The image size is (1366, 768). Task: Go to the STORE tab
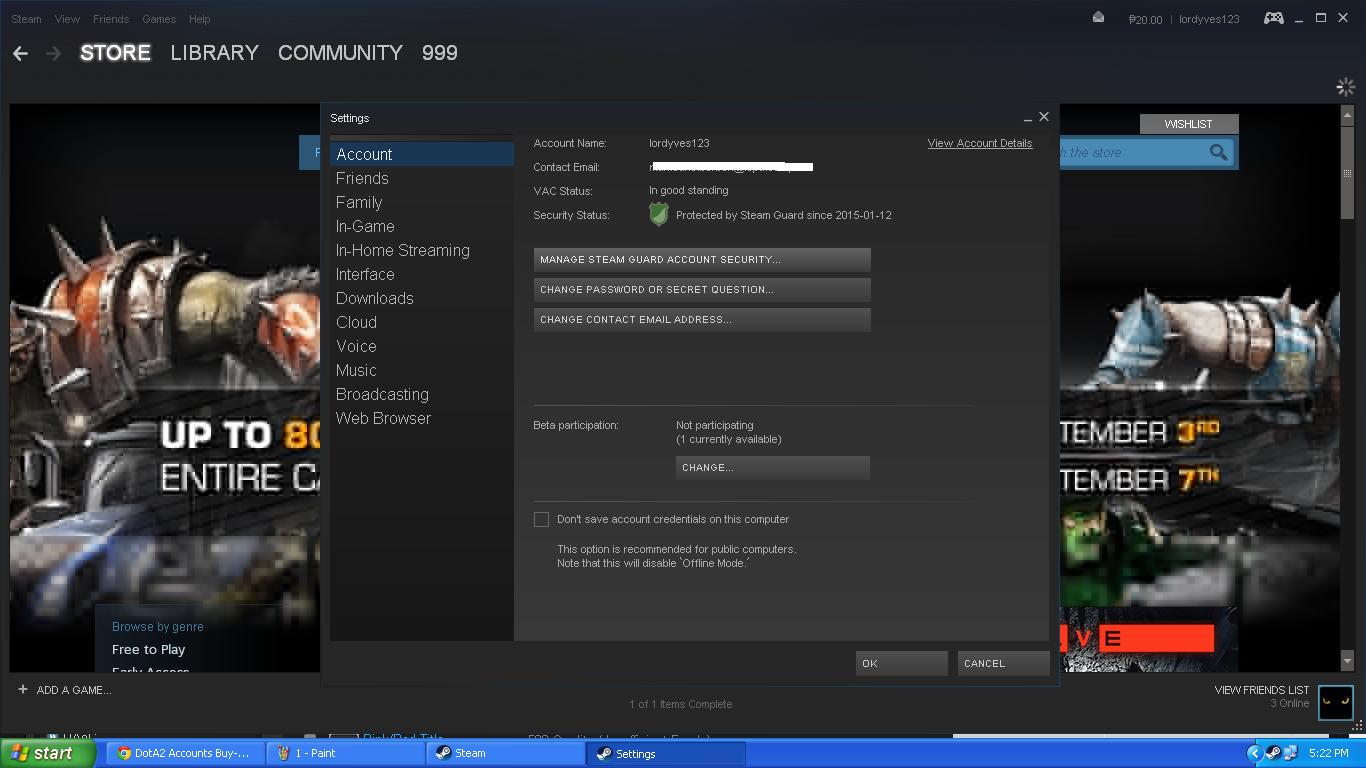[x=115, y=53]
